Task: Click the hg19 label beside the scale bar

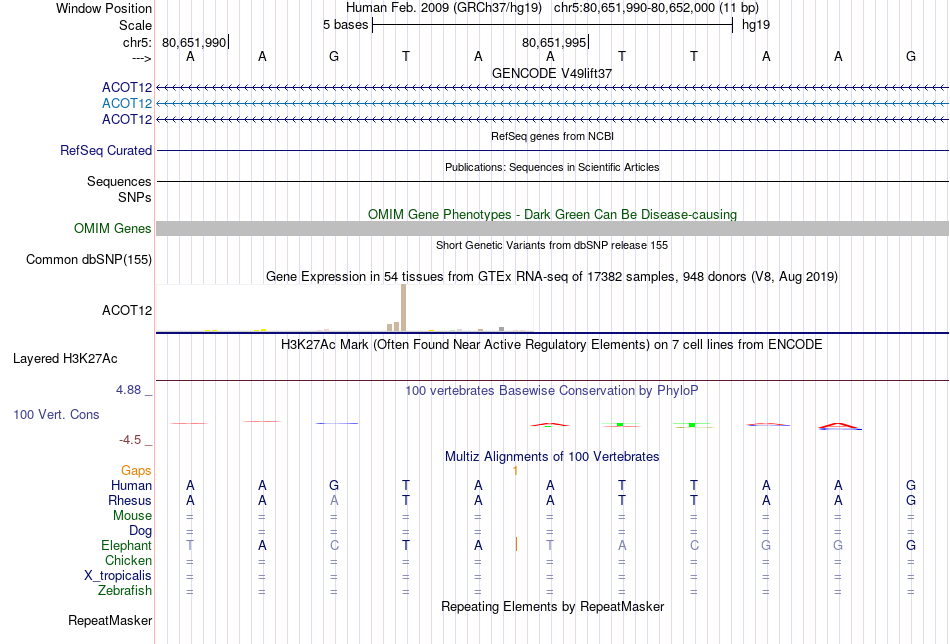Action: [x=756, y=25]
